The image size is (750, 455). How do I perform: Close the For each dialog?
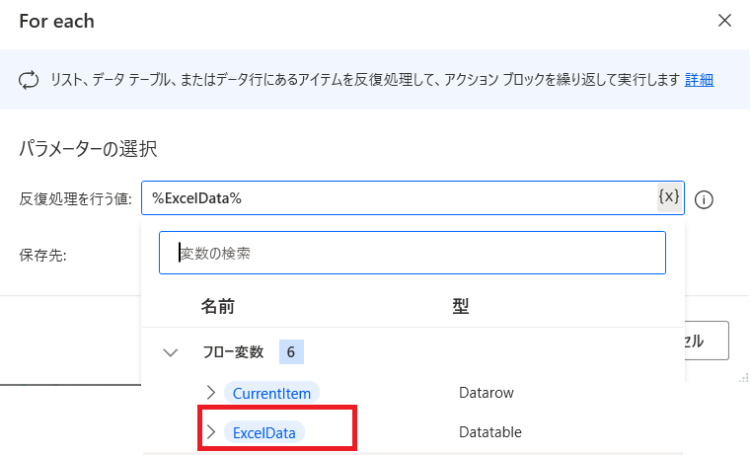pyautogui.click(x=725, y=21)
